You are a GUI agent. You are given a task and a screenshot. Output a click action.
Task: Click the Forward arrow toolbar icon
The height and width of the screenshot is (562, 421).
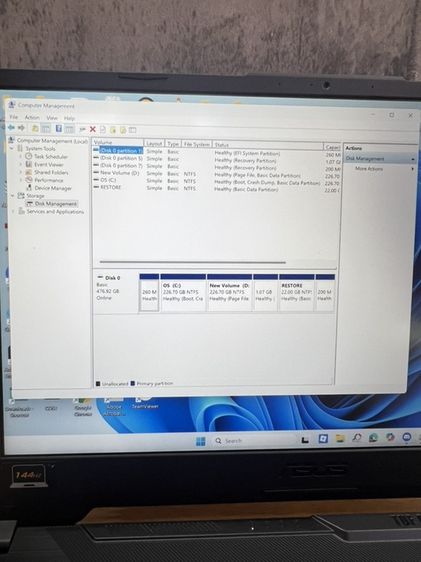21,128
